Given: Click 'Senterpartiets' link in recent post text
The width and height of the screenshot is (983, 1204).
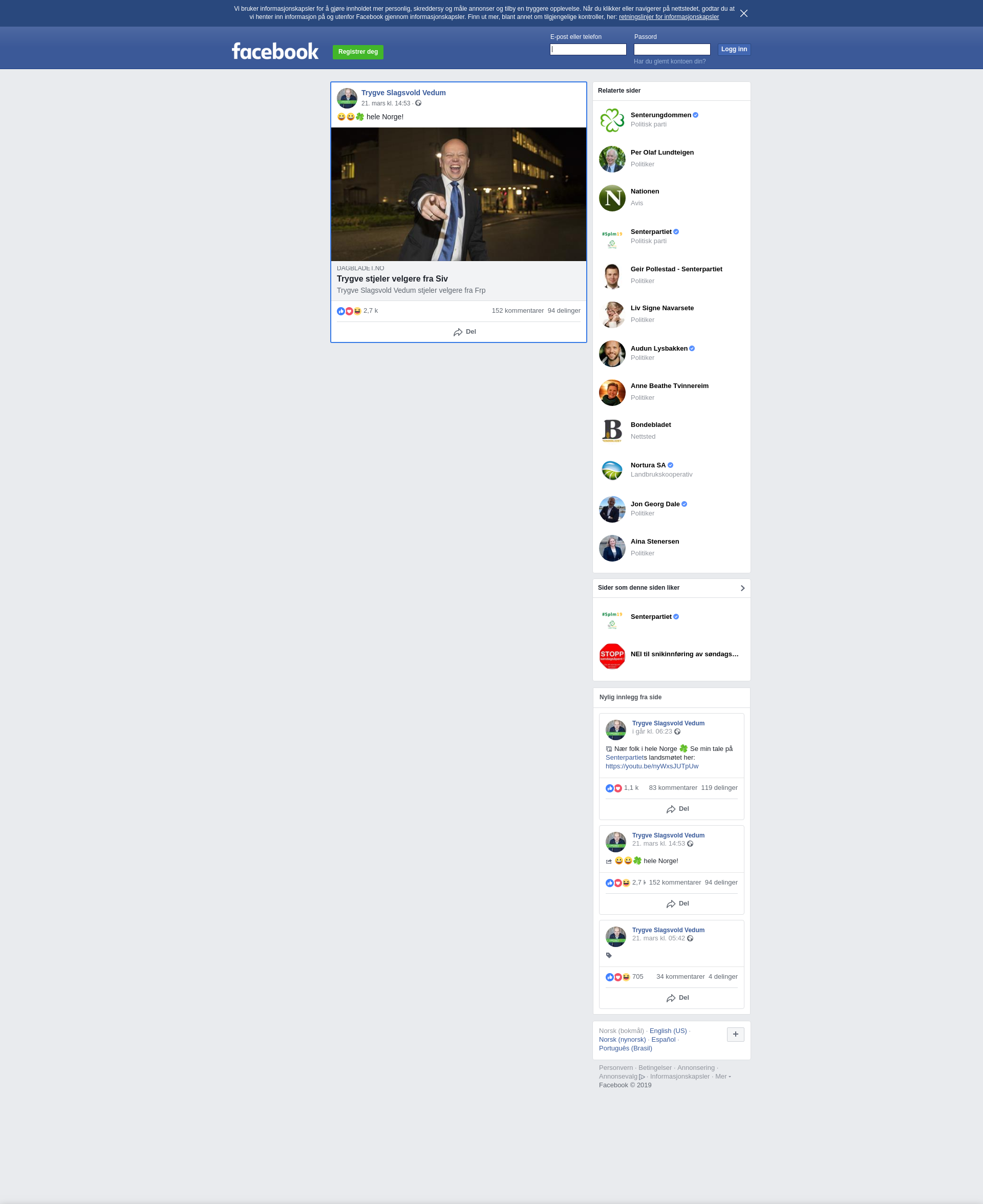Looking at the screenshot, I should click(x=626, y=758).
